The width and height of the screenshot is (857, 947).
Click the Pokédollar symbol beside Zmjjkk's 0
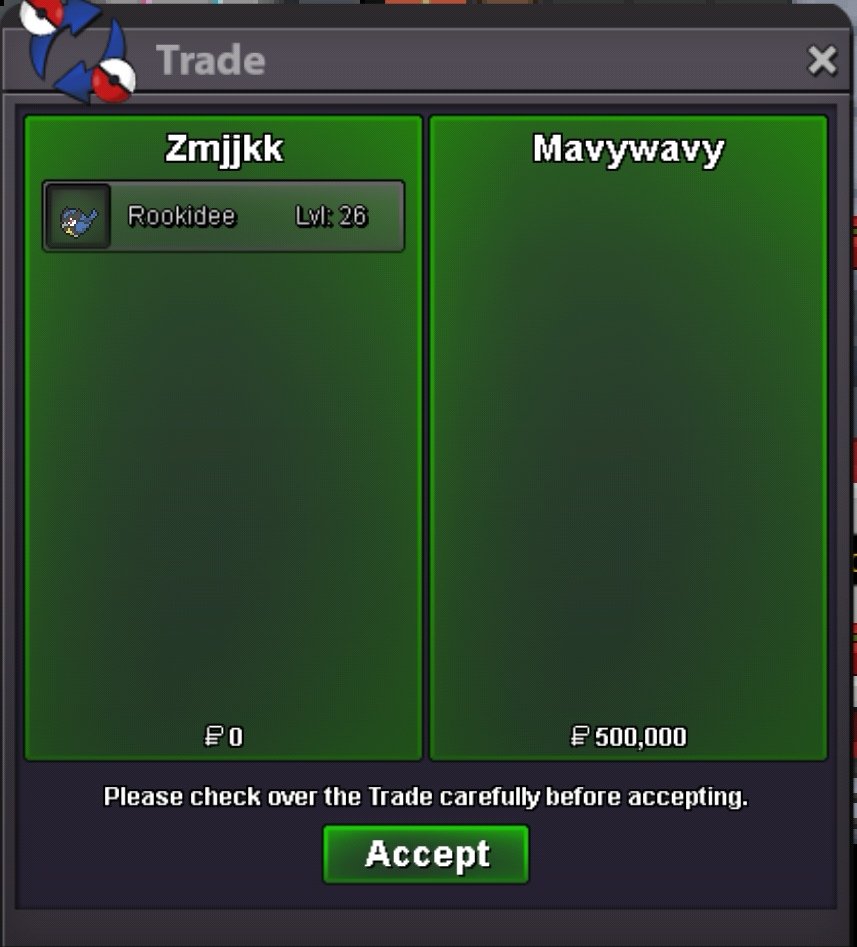tap(214, 736)
